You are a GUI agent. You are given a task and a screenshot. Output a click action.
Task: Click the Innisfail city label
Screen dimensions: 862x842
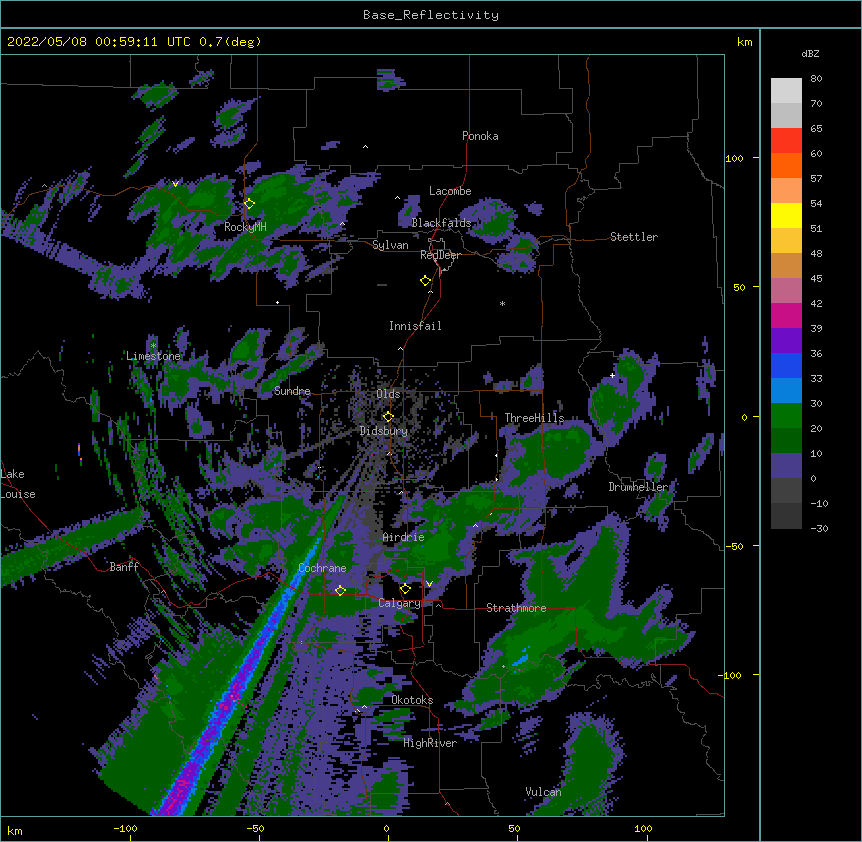click(415, 326)
